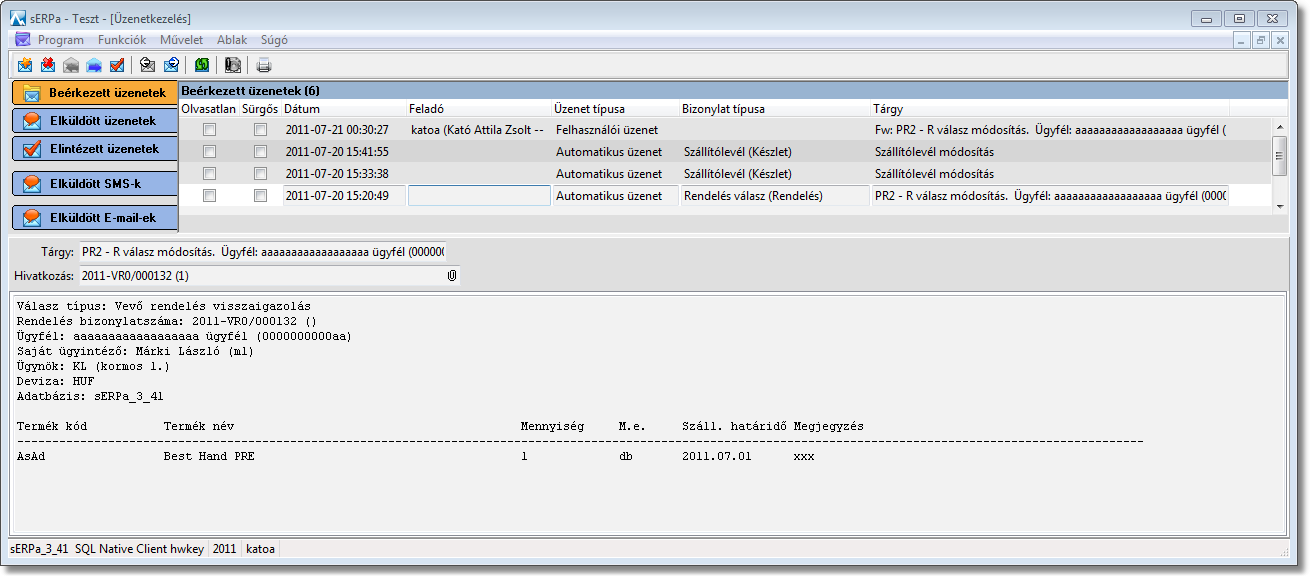Viewport: 1310px width, 578px height.
Task: Toggle Olvasatlan checkbox for 00:30:27 message
Action: point(209,130)
